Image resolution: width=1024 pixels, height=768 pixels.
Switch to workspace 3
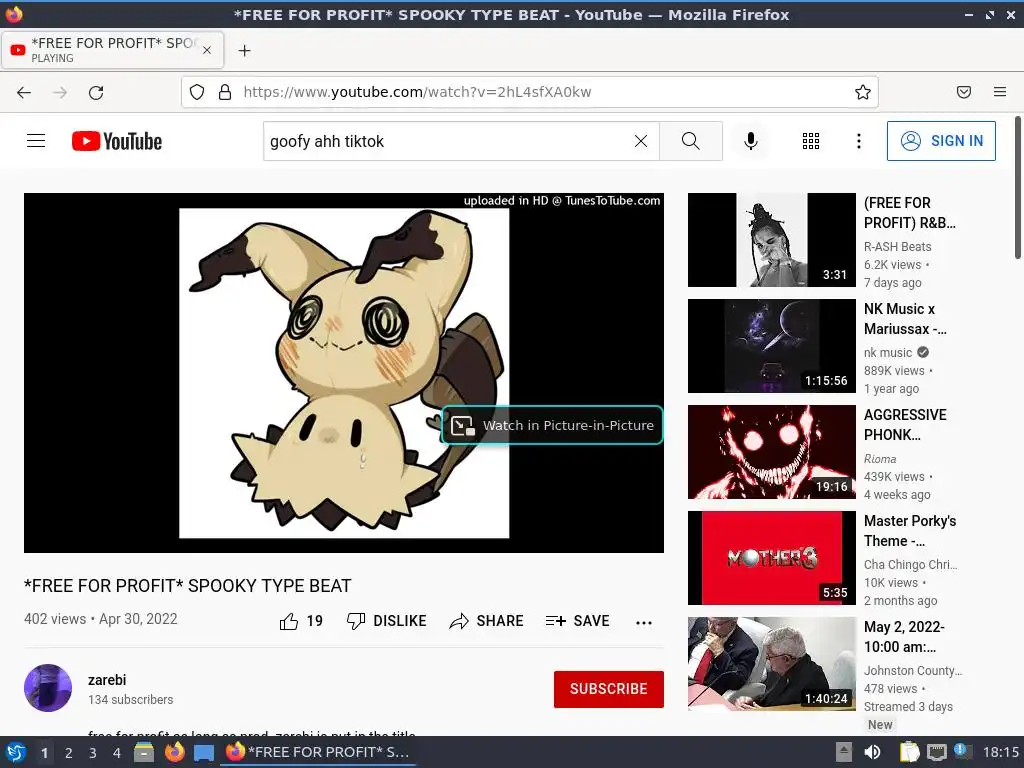click(93, 753)
